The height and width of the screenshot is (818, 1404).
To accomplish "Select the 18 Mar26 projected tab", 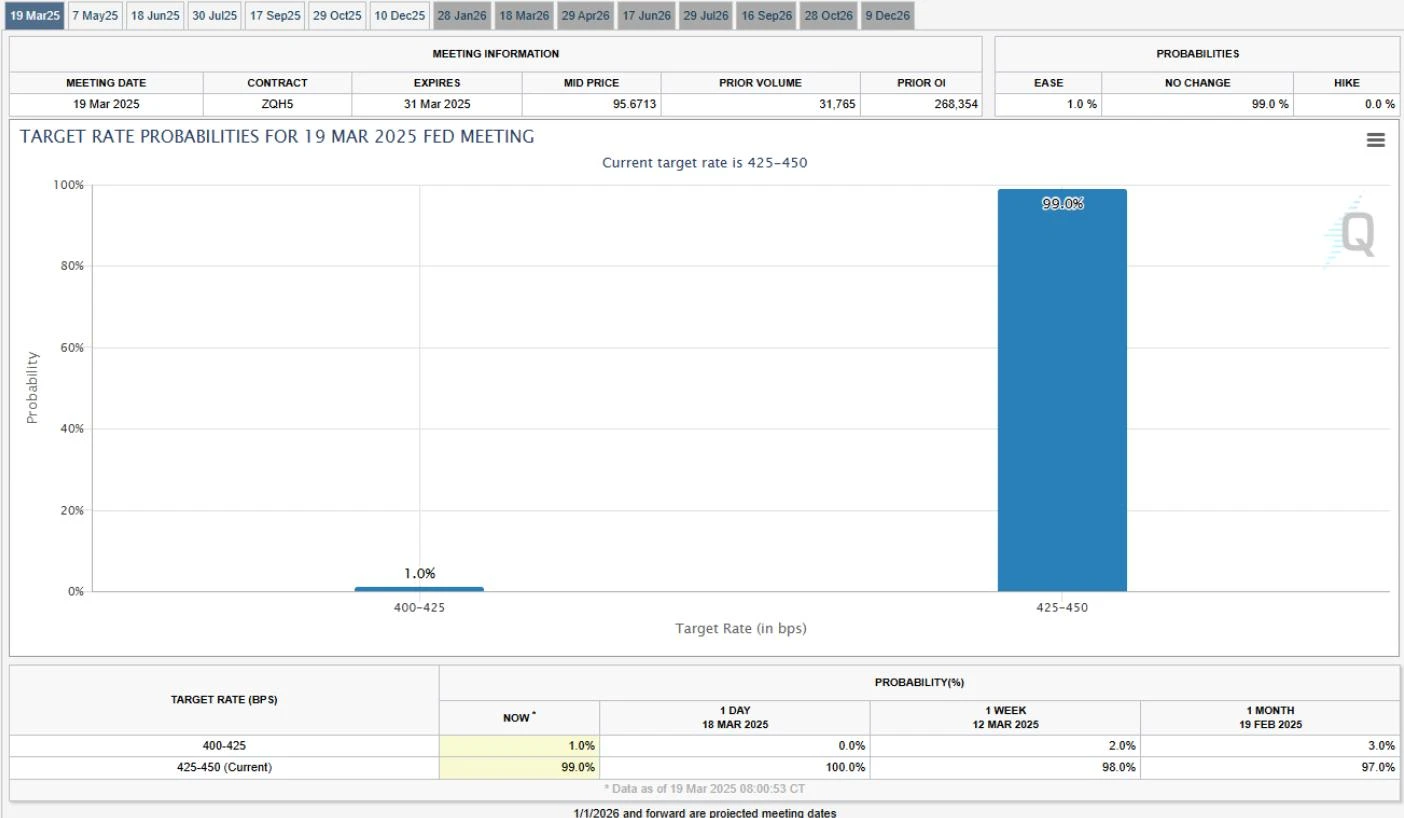I will click(524, 16).
